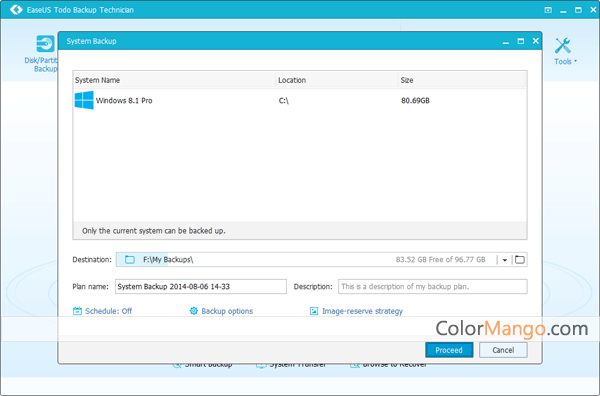Expand the Destination dropdown arrow
The height and width of the screenshot is (396, 600).
(505, 260)
